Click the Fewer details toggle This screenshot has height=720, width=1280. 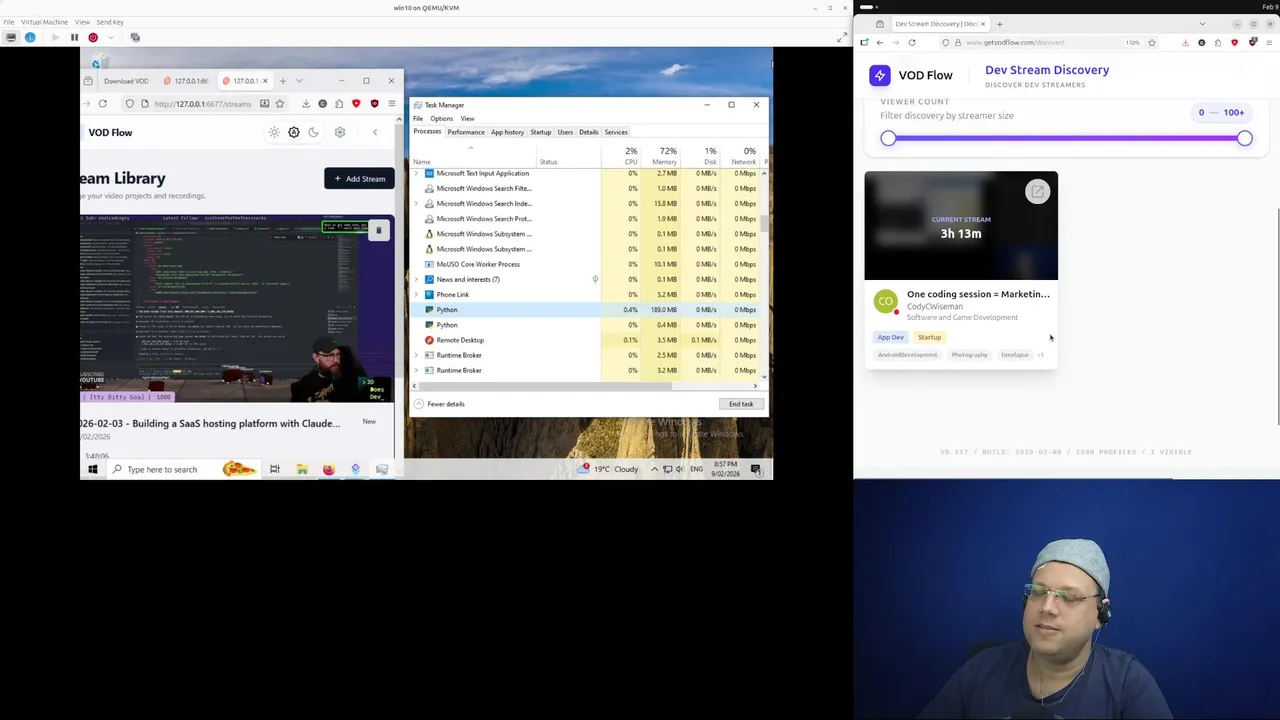(x=439, y=404)
